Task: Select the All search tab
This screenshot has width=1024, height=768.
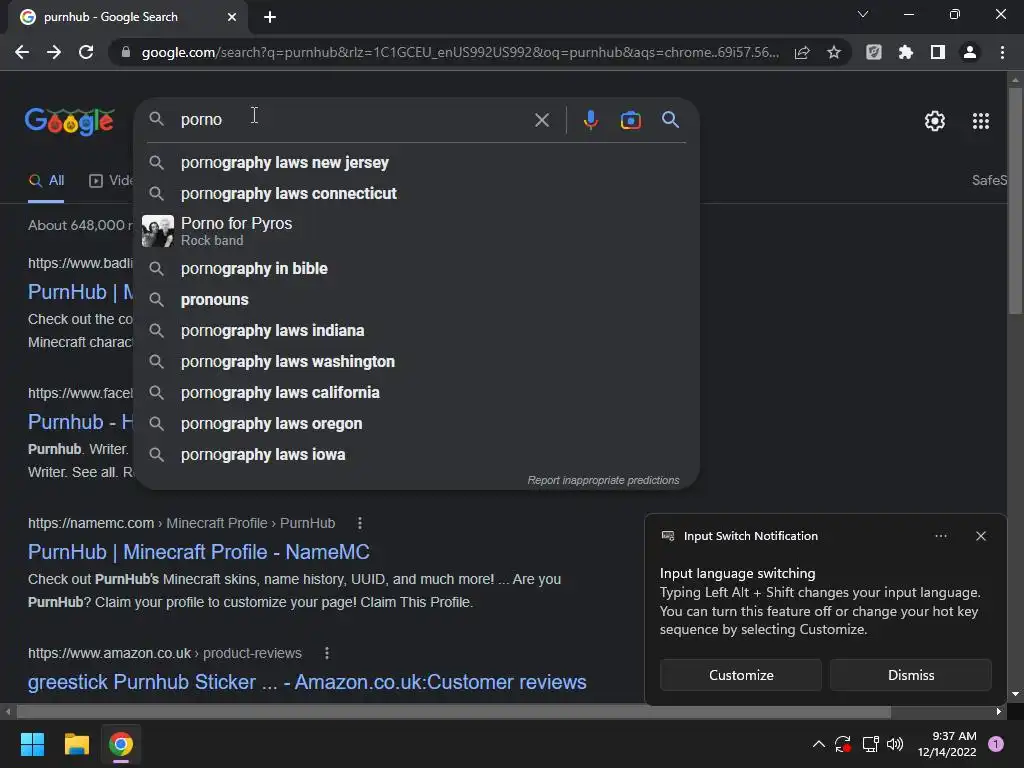Action: point(46,181)
